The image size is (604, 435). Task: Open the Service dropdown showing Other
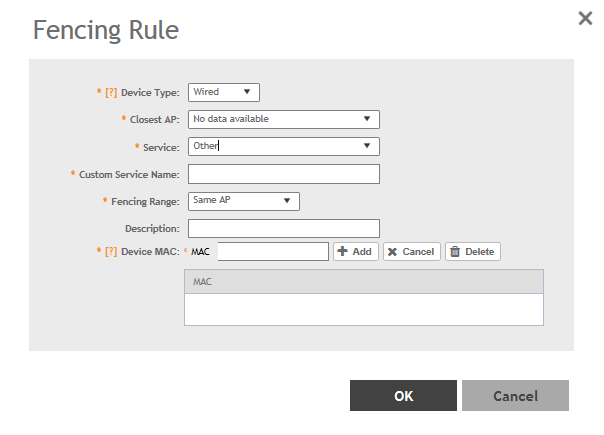point(284,146)
